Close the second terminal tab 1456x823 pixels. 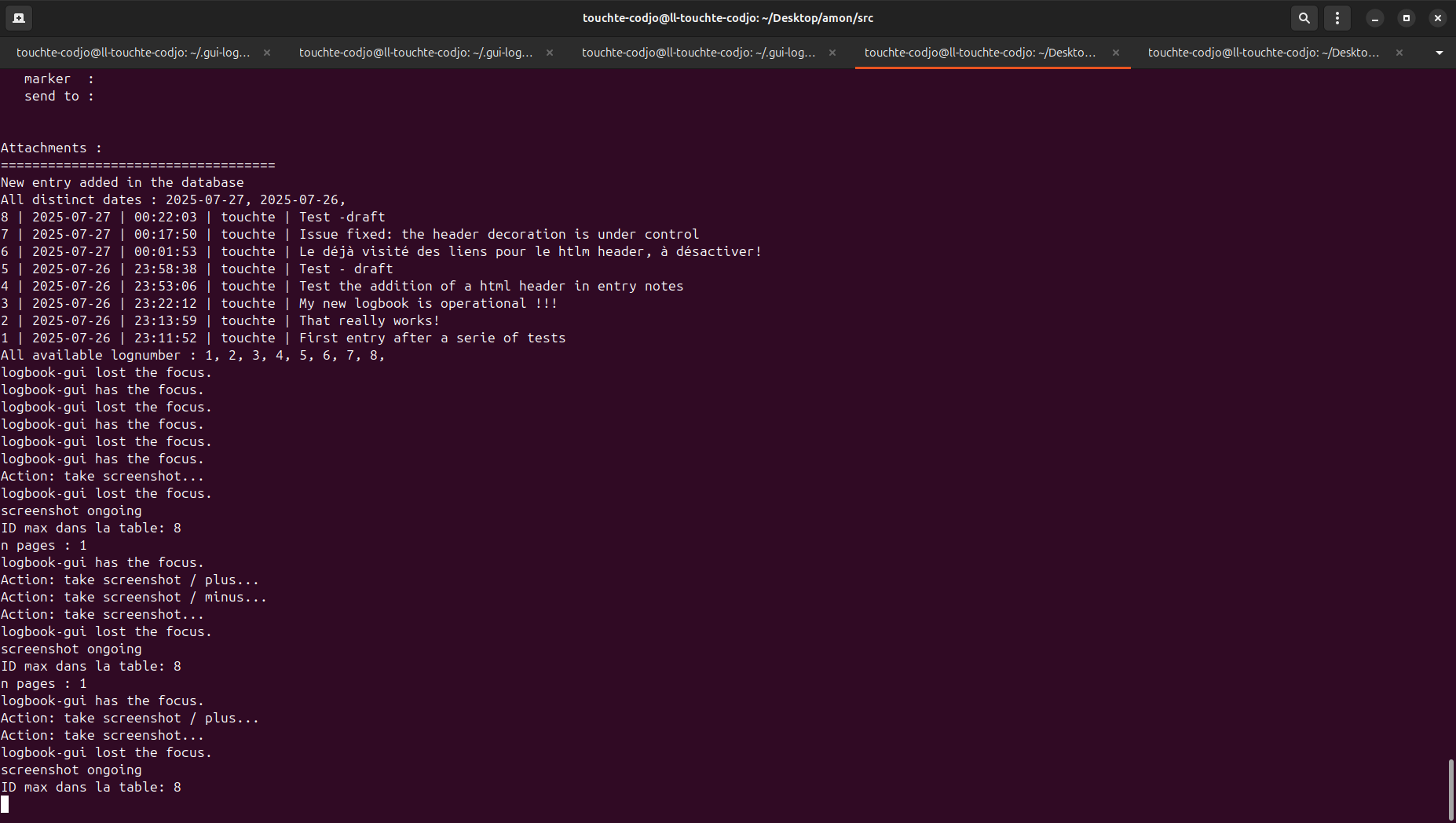550,53
